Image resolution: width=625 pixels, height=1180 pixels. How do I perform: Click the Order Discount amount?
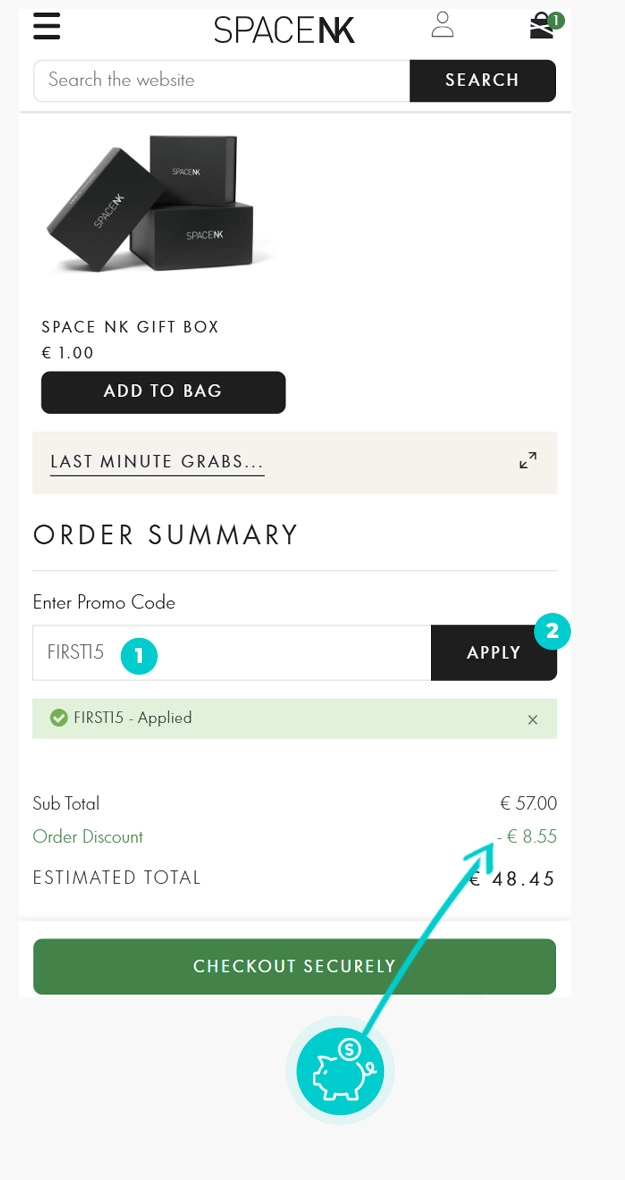tap(527, 837)
